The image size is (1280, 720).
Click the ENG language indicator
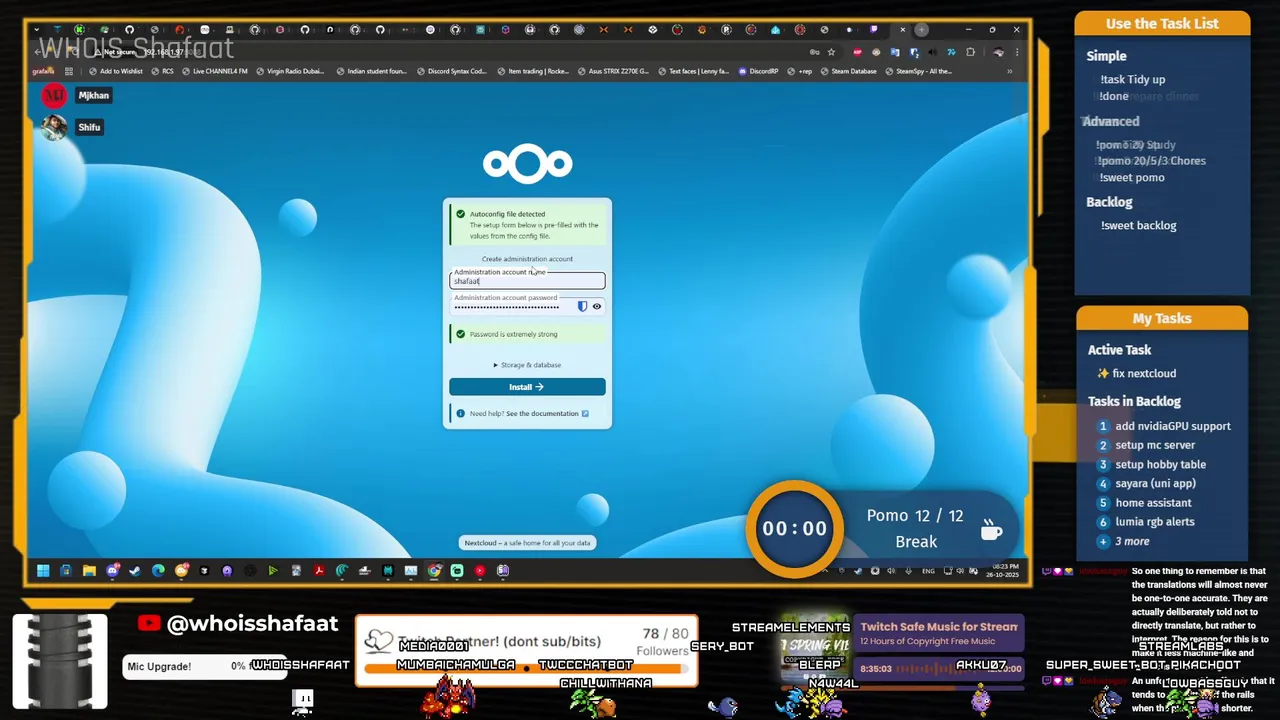point(928,571)
